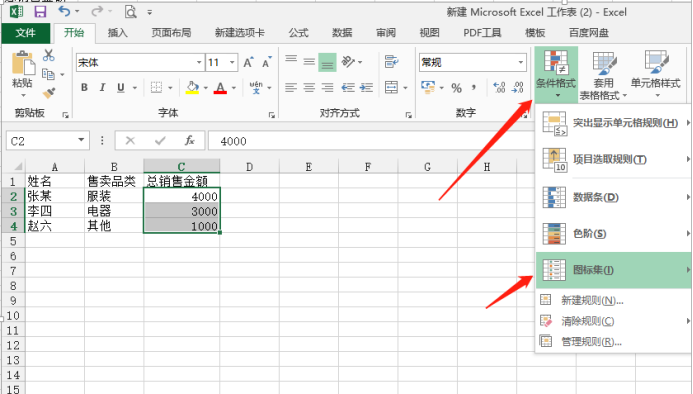This screenshot has width=693, height=394.
Task: Open the 文件 File tab
Action: coord(26,33)
